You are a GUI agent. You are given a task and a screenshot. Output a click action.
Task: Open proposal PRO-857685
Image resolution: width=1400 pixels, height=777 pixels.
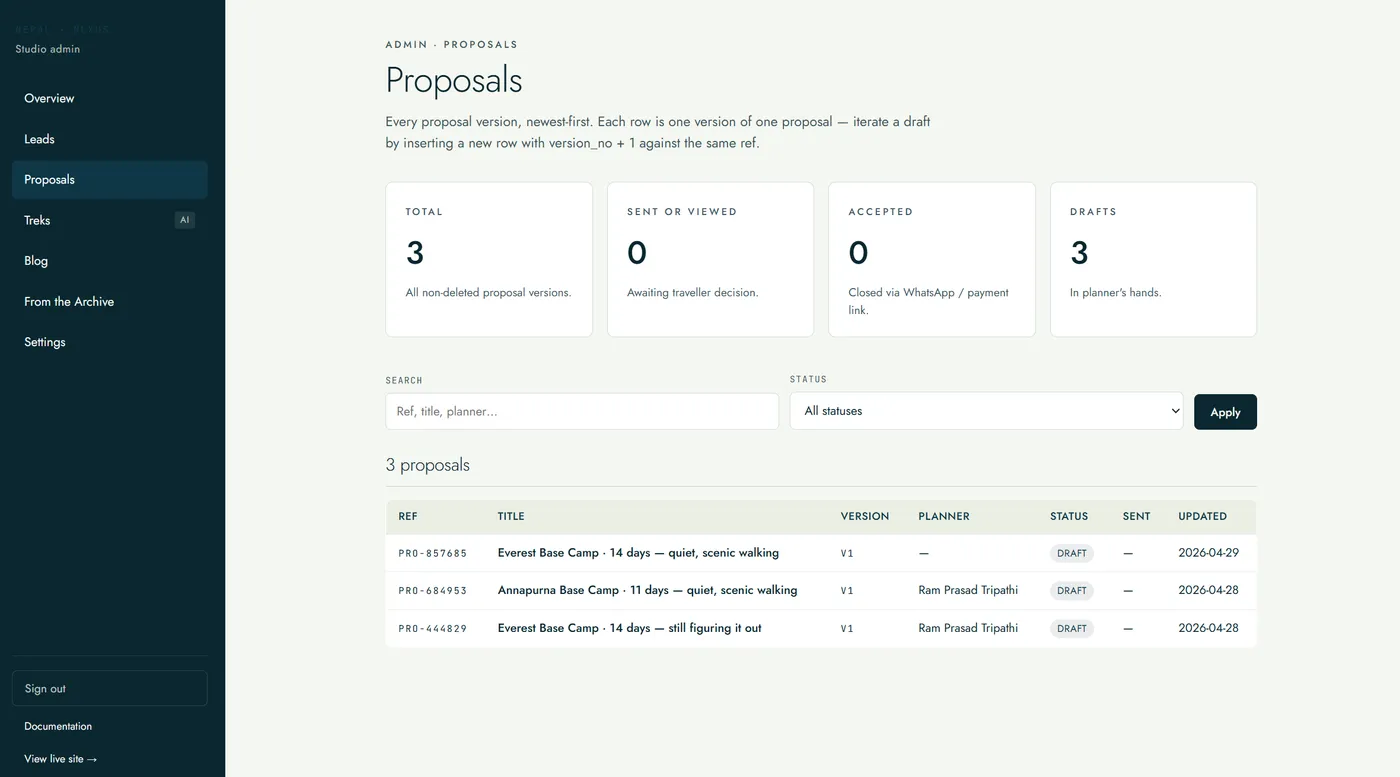click(x=432, y=553)
